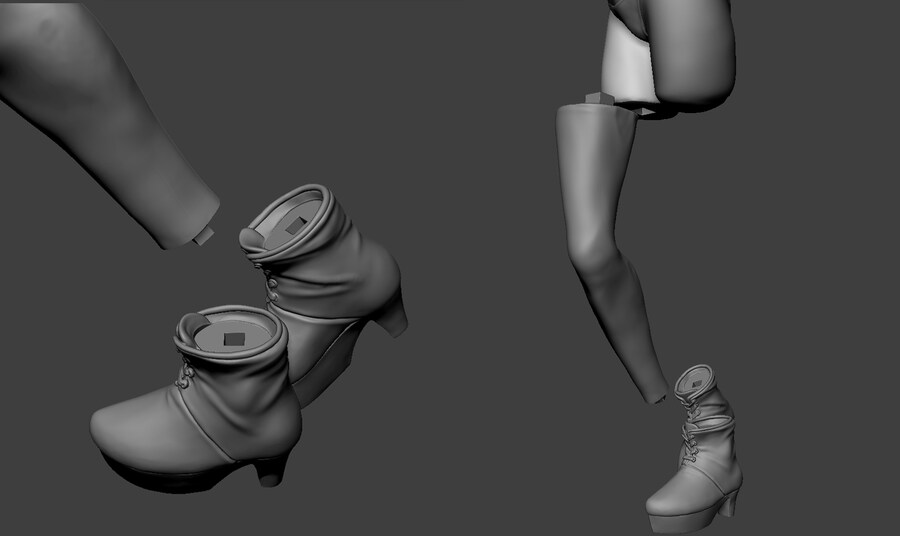Click the square socket hole in the front boot

point(234,338)
